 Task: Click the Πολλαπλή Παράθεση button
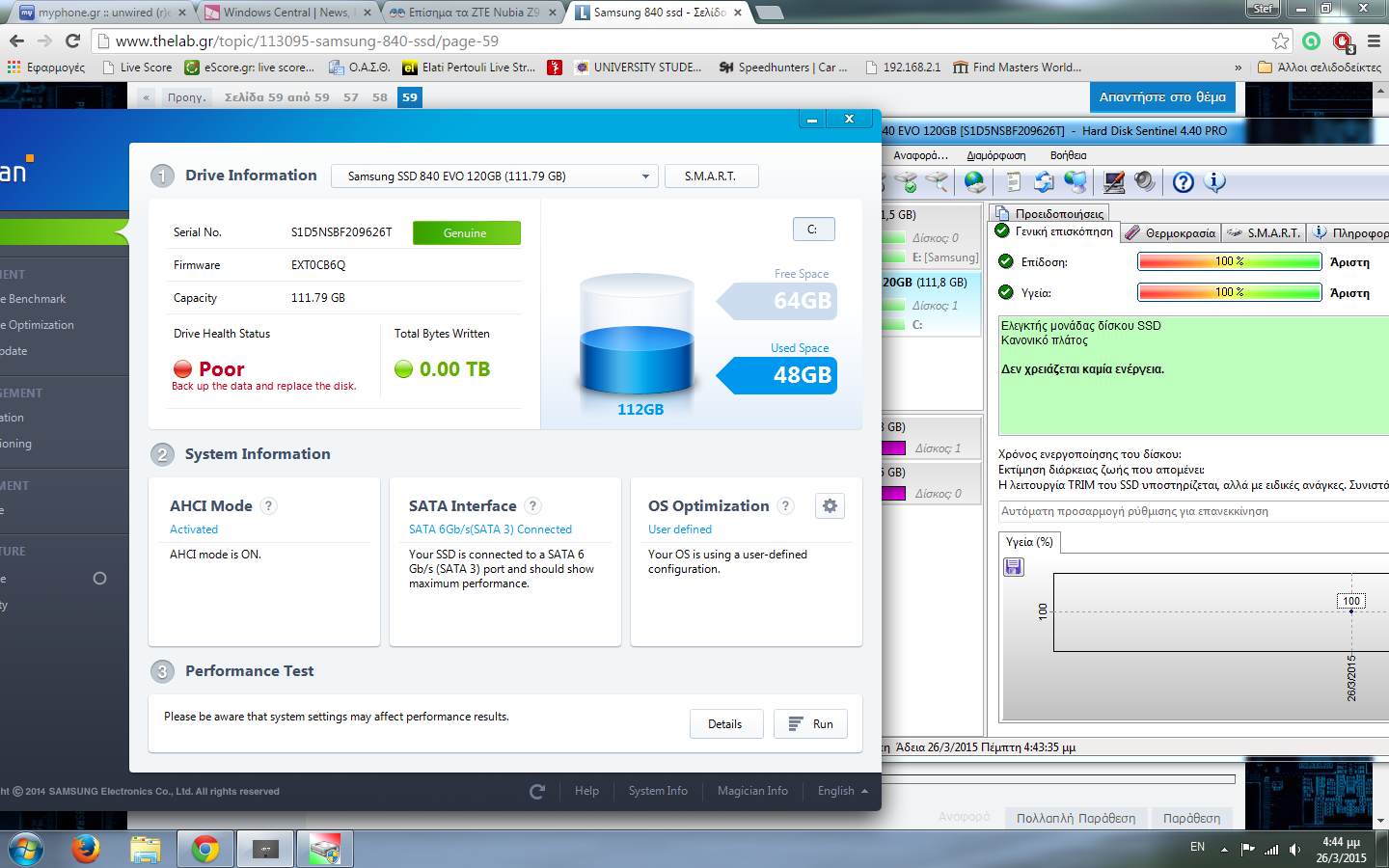[1076, 818]
